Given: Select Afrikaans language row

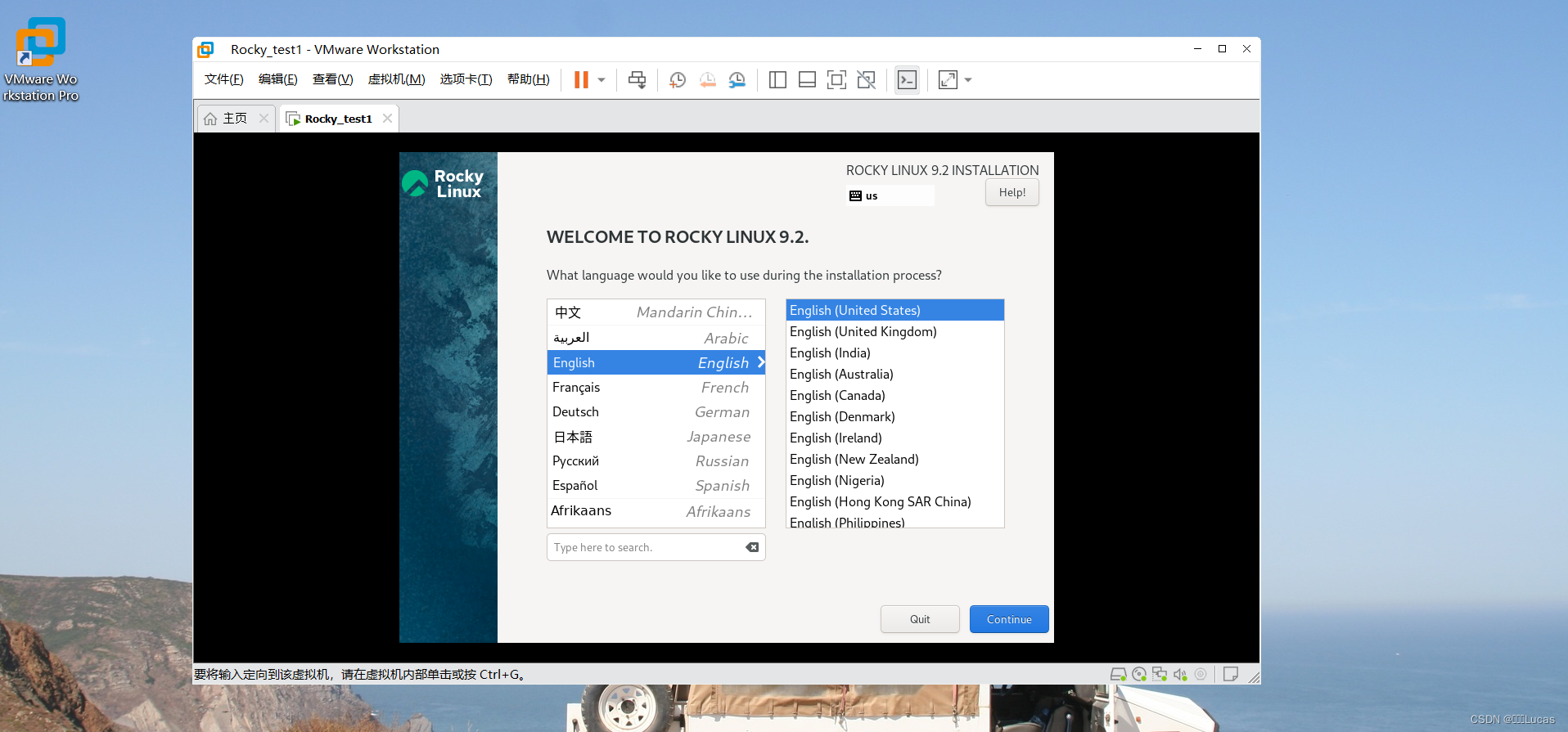Looking at the screenshot, I should (x=656, y=511).
